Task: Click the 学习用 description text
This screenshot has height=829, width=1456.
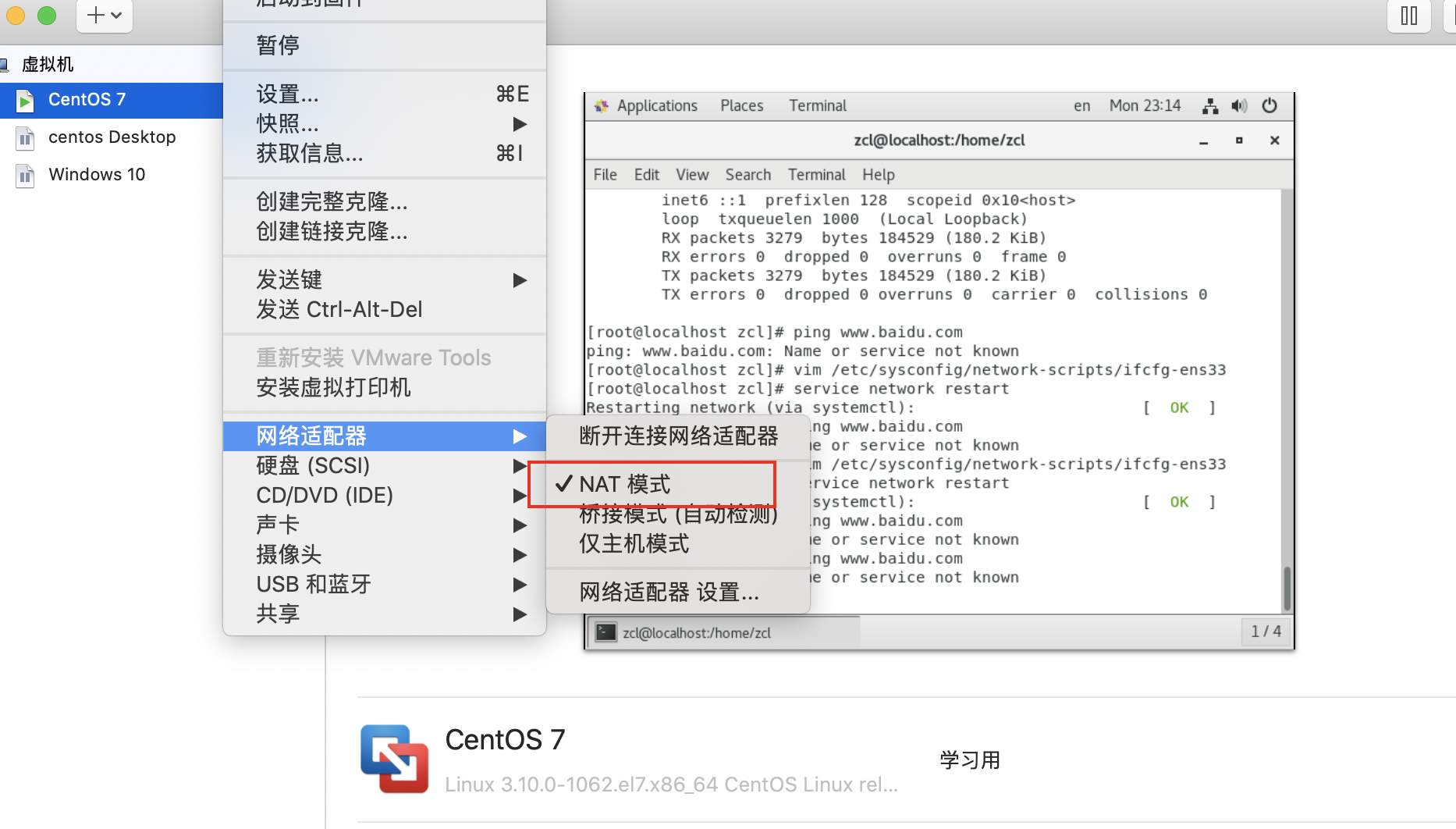Action: [970, 760]
